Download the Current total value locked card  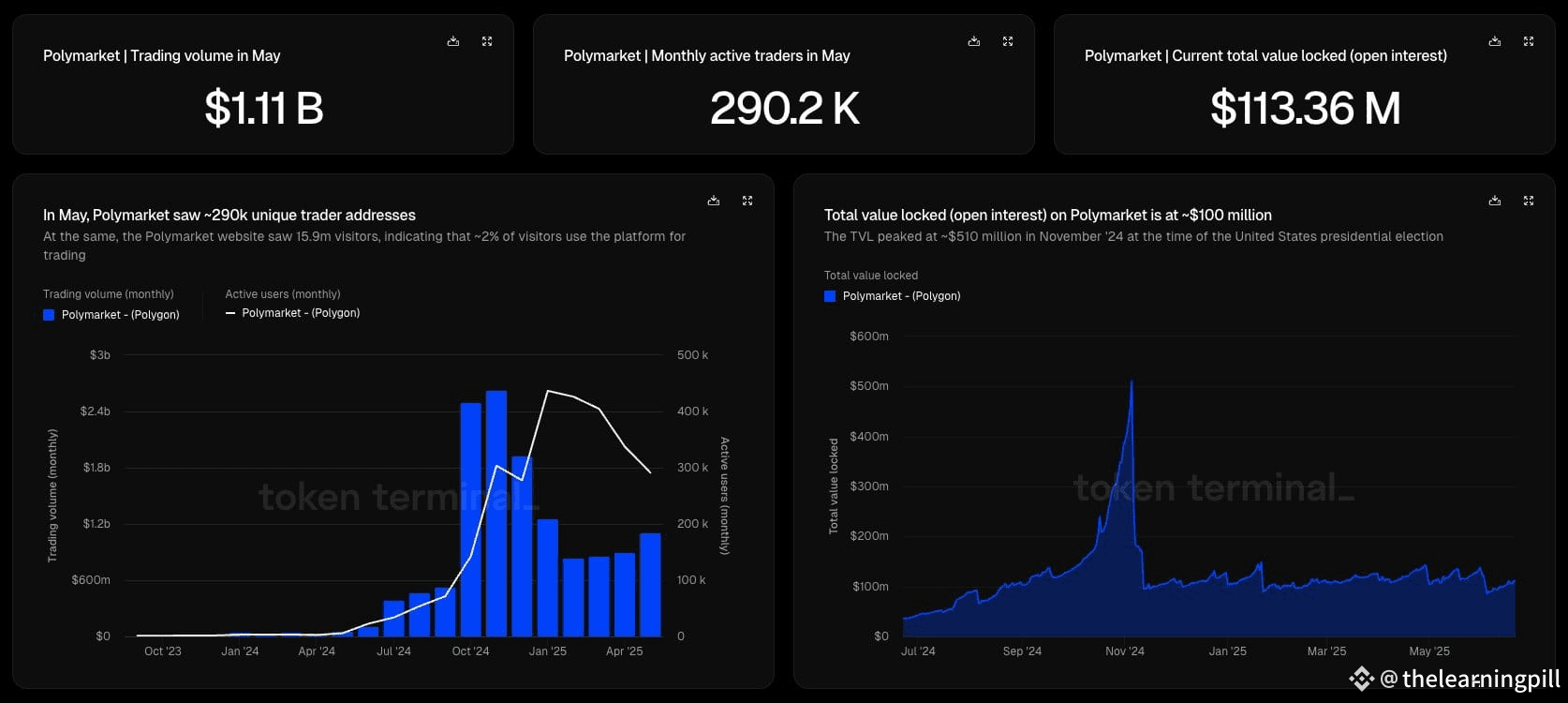coord(1495,41)
